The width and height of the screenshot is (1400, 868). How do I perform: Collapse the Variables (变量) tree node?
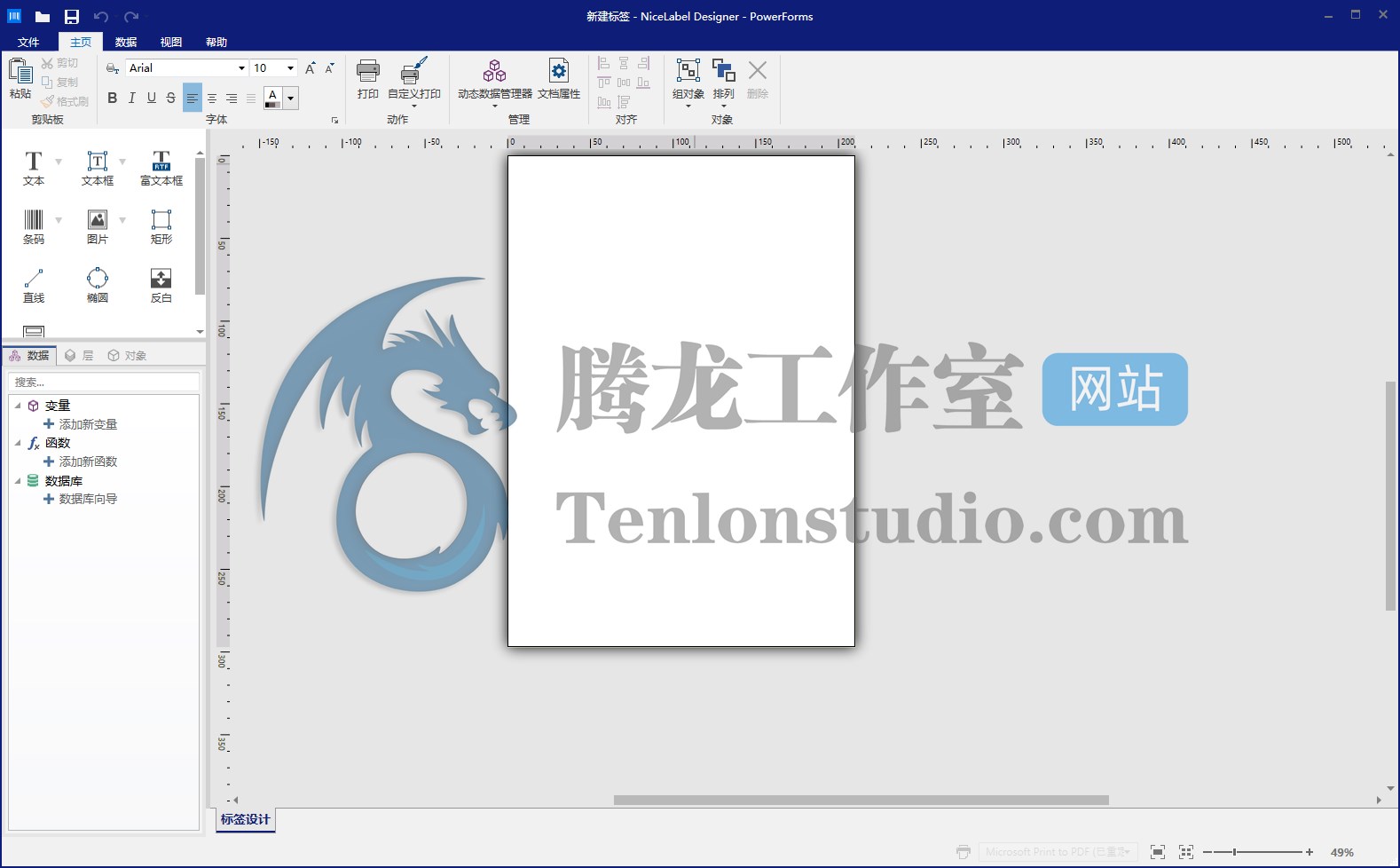18,406
